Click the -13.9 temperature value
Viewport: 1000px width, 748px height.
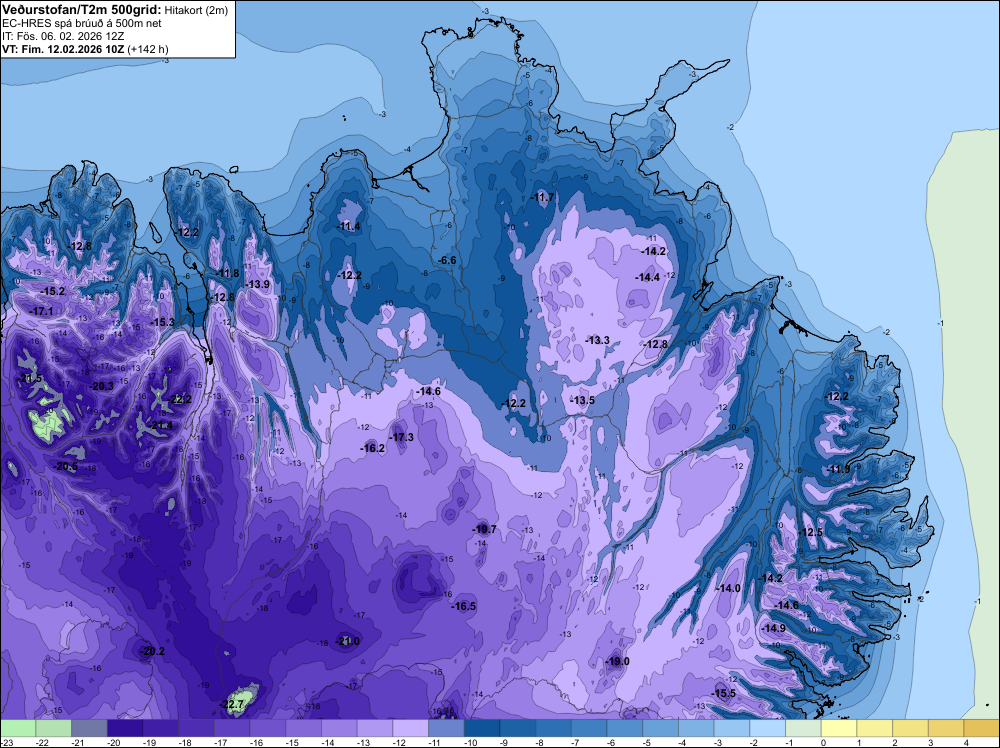click(258, 284)
